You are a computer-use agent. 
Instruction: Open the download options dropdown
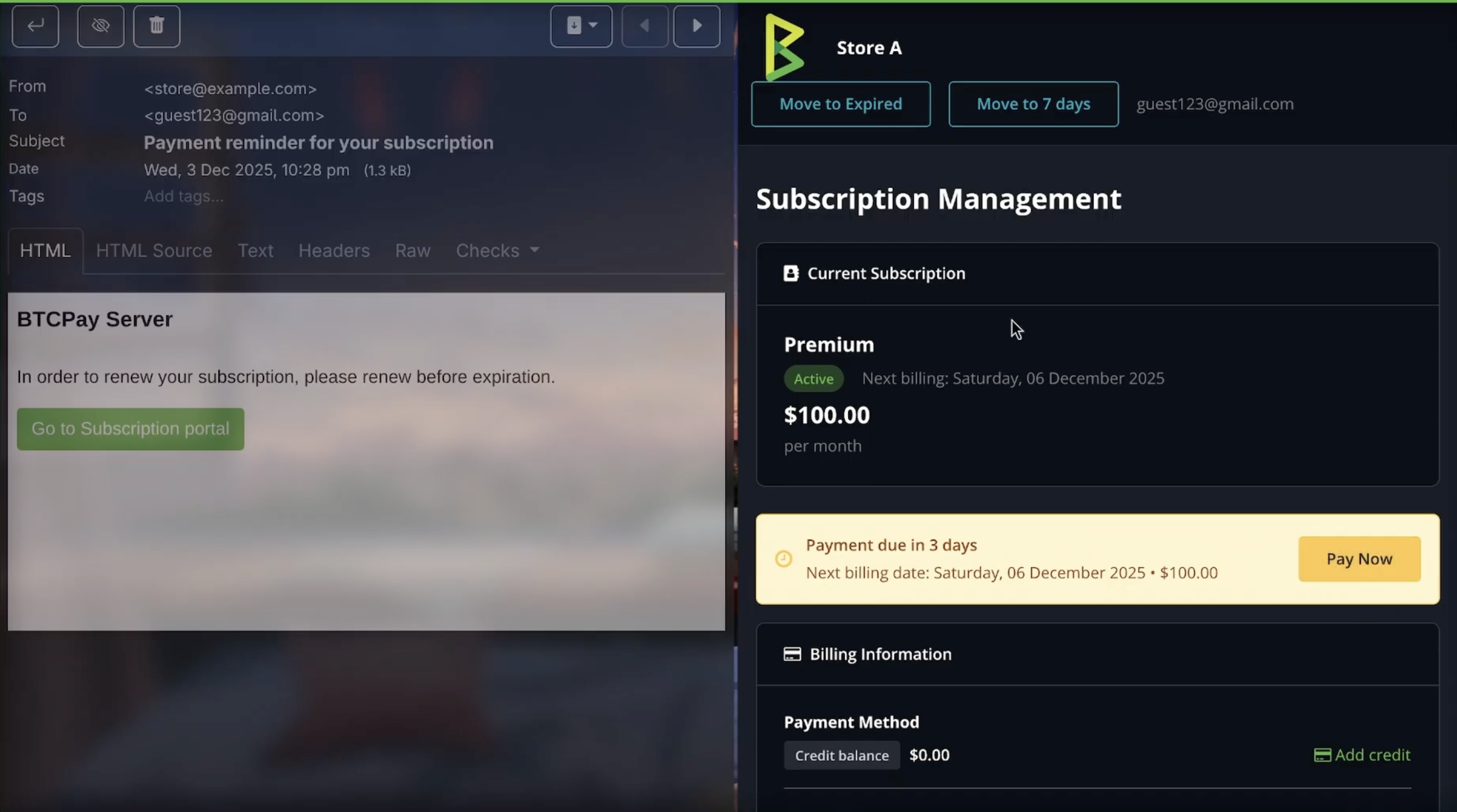581,25
